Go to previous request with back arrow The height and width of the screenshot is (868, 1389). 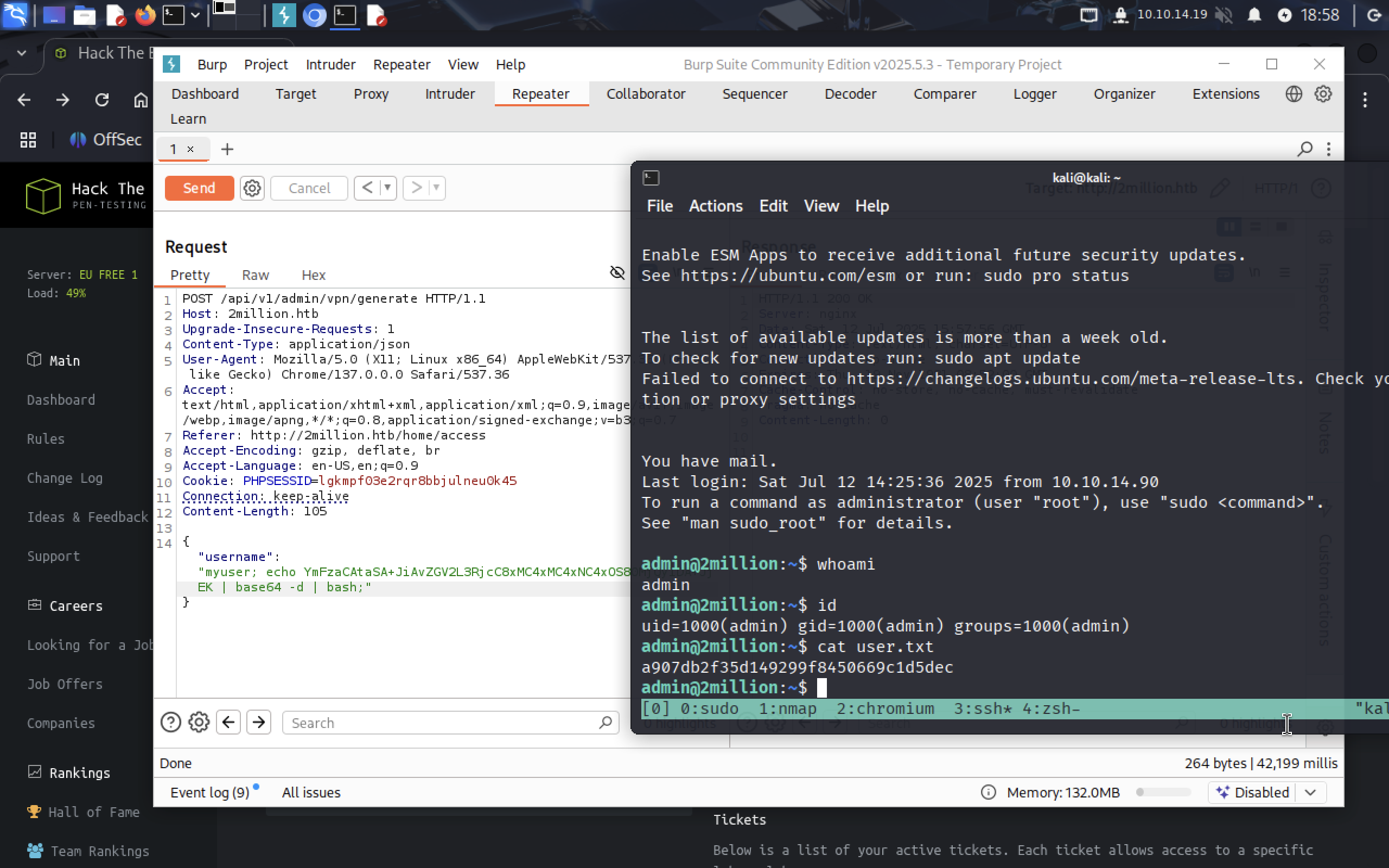[x=367, y=188]
